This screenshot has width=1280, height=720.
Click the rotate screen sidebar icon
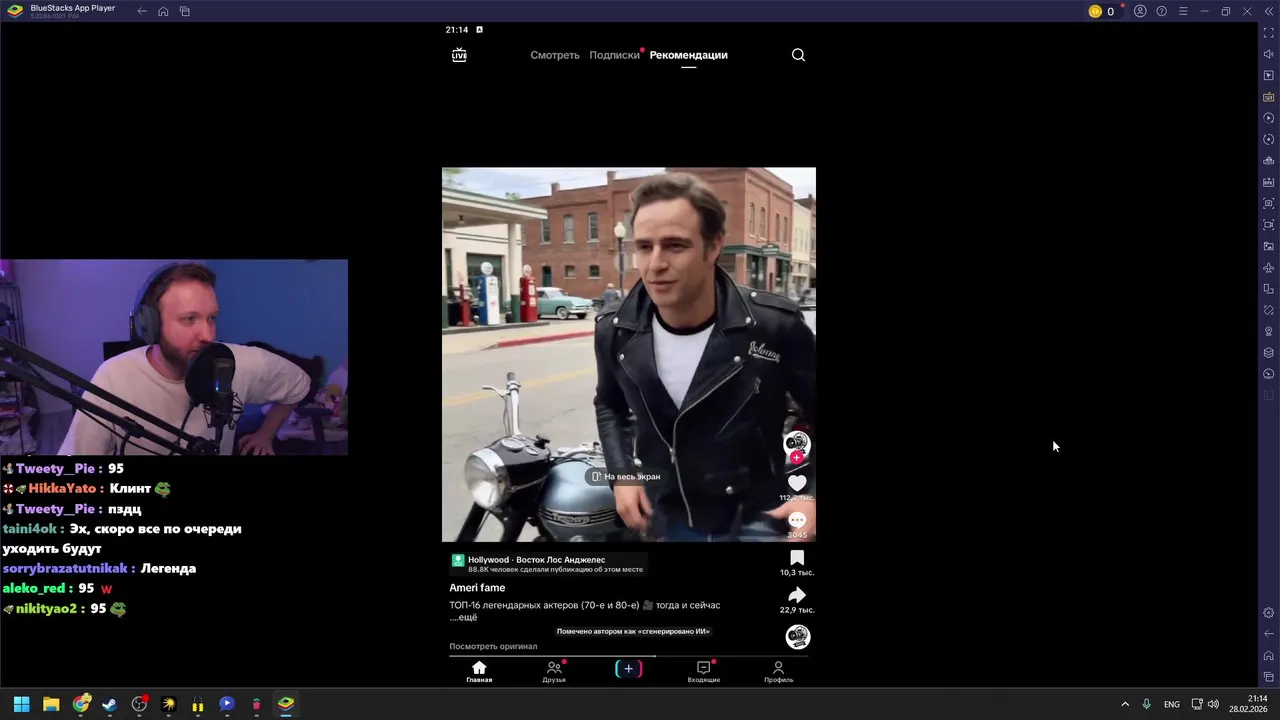pos(1269,289)
